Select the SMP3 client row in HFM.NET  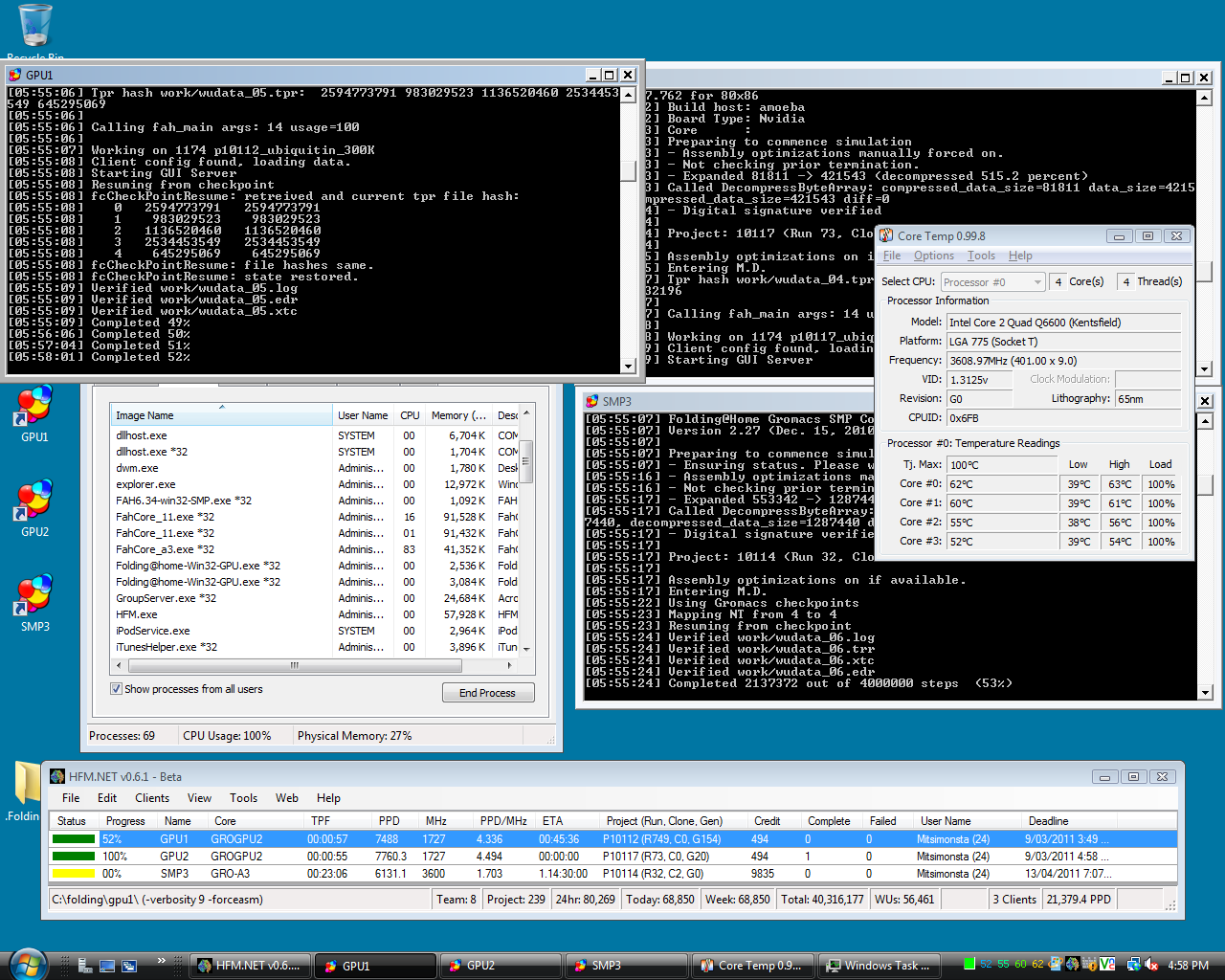click(612, 874)
